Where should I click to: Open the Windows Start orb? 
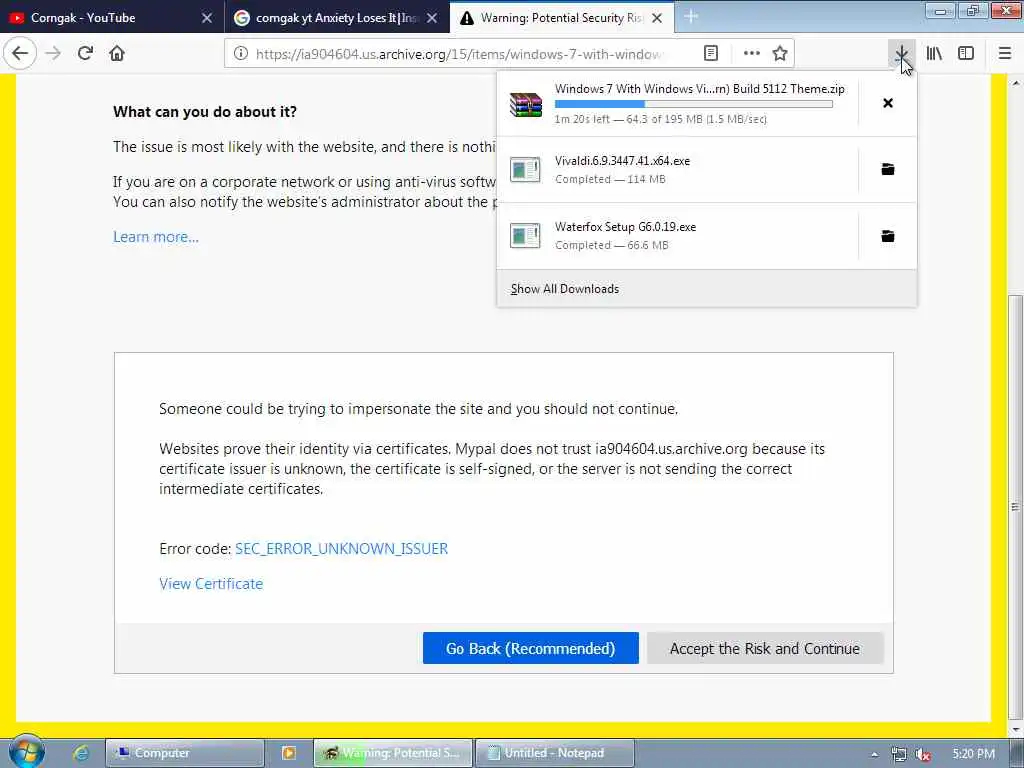click(x=27, y=752)
